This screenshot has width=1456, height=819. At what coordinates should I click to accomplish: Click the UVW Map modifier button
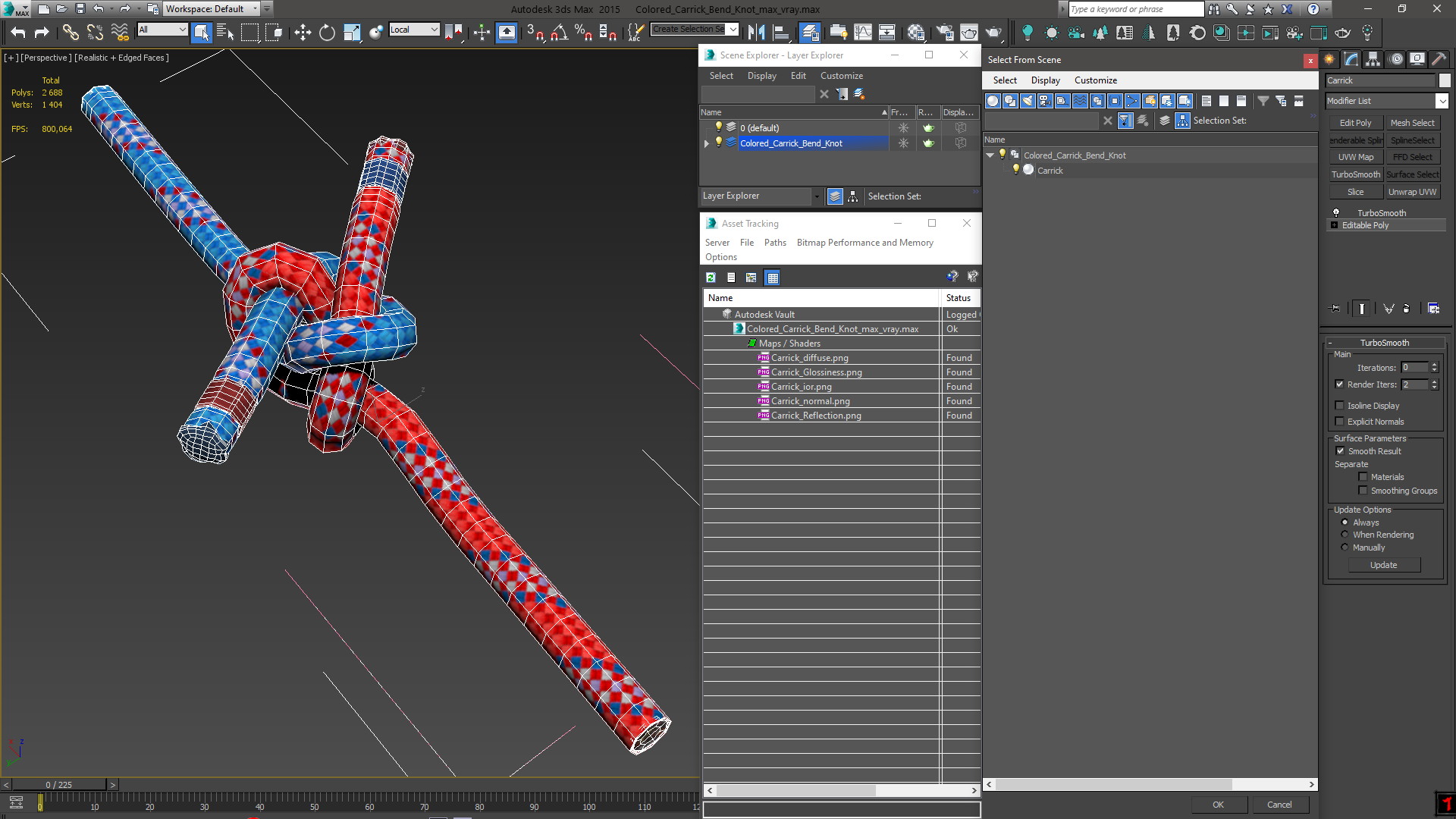1355,157
